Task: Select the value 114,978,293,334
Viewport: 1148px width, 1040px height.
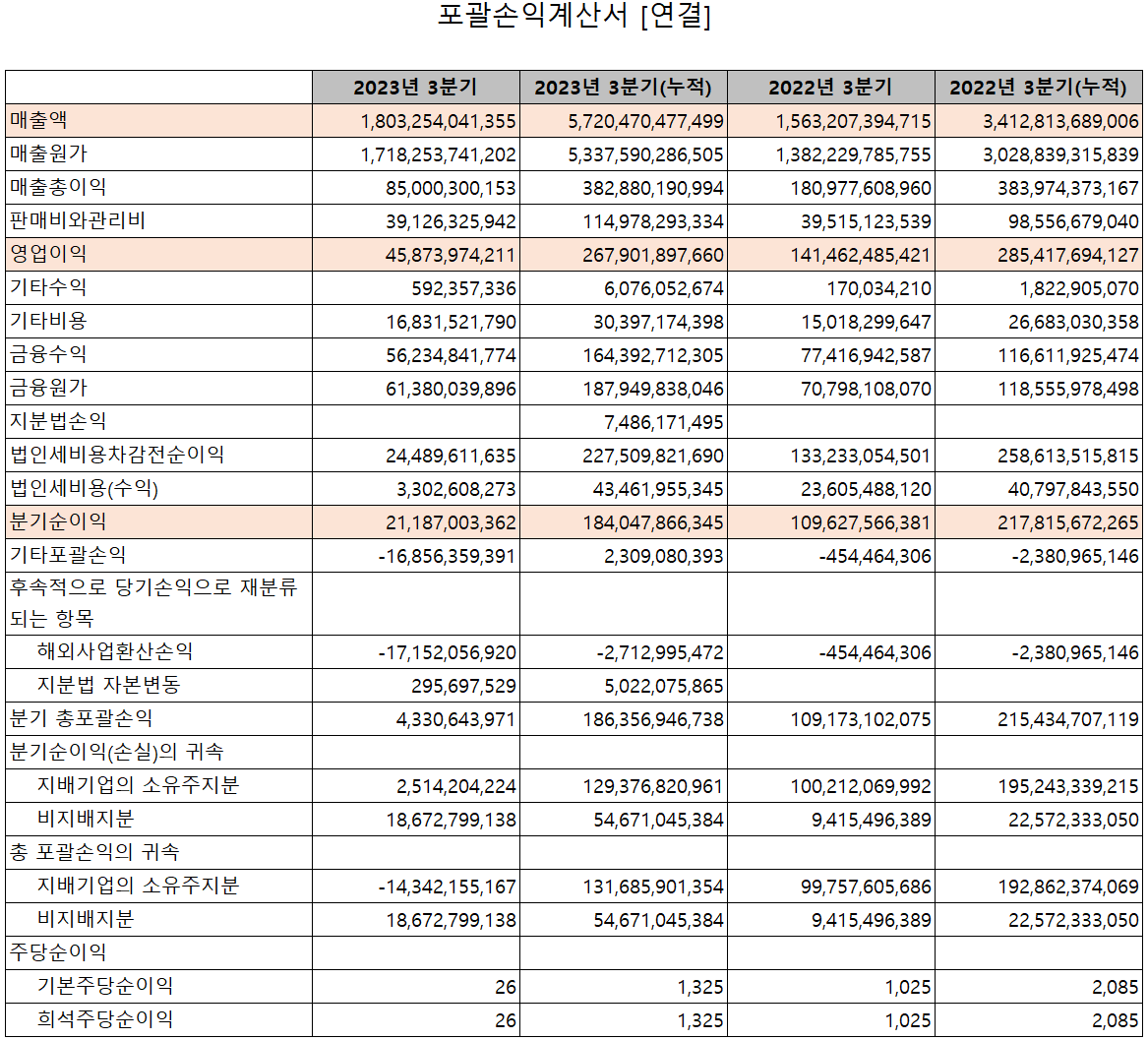Action: (x=653, y=221)
